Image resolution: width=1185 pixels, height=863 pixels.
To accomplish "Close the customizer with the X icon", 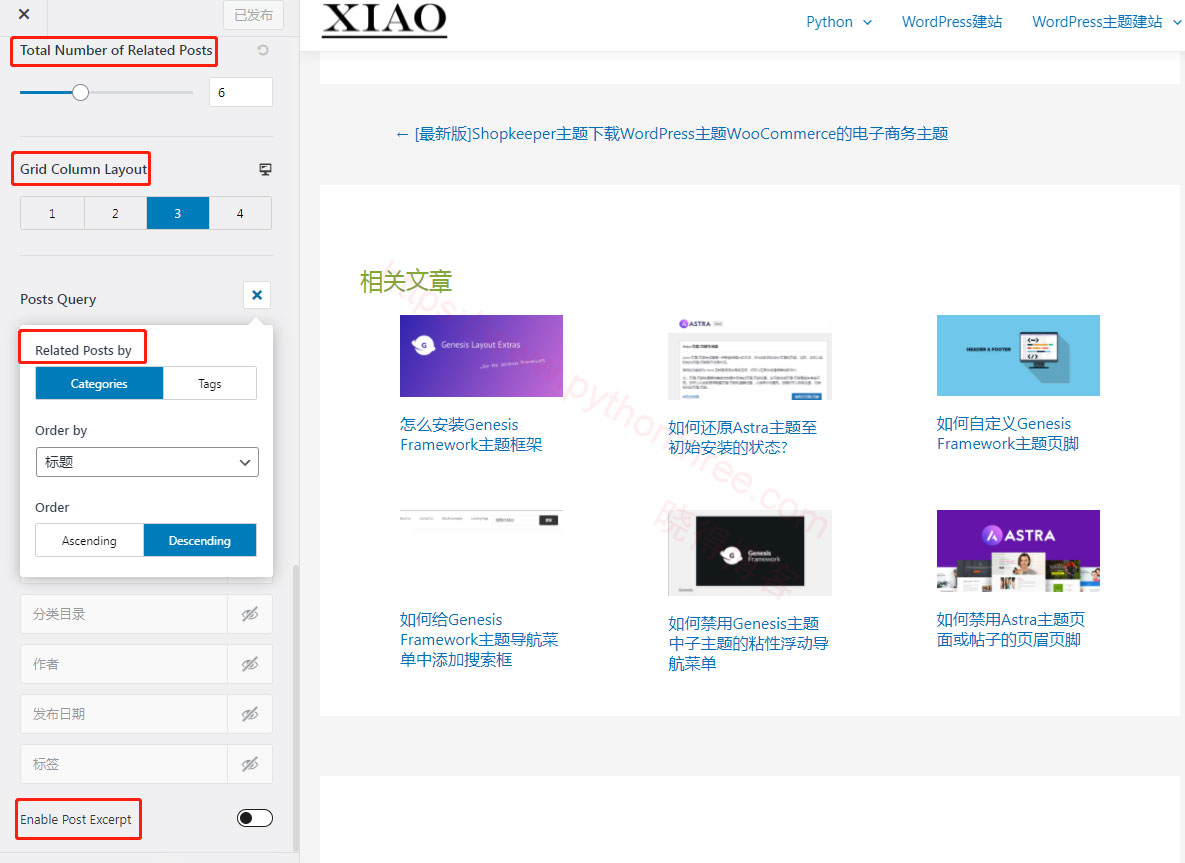I will coord(24,14).
